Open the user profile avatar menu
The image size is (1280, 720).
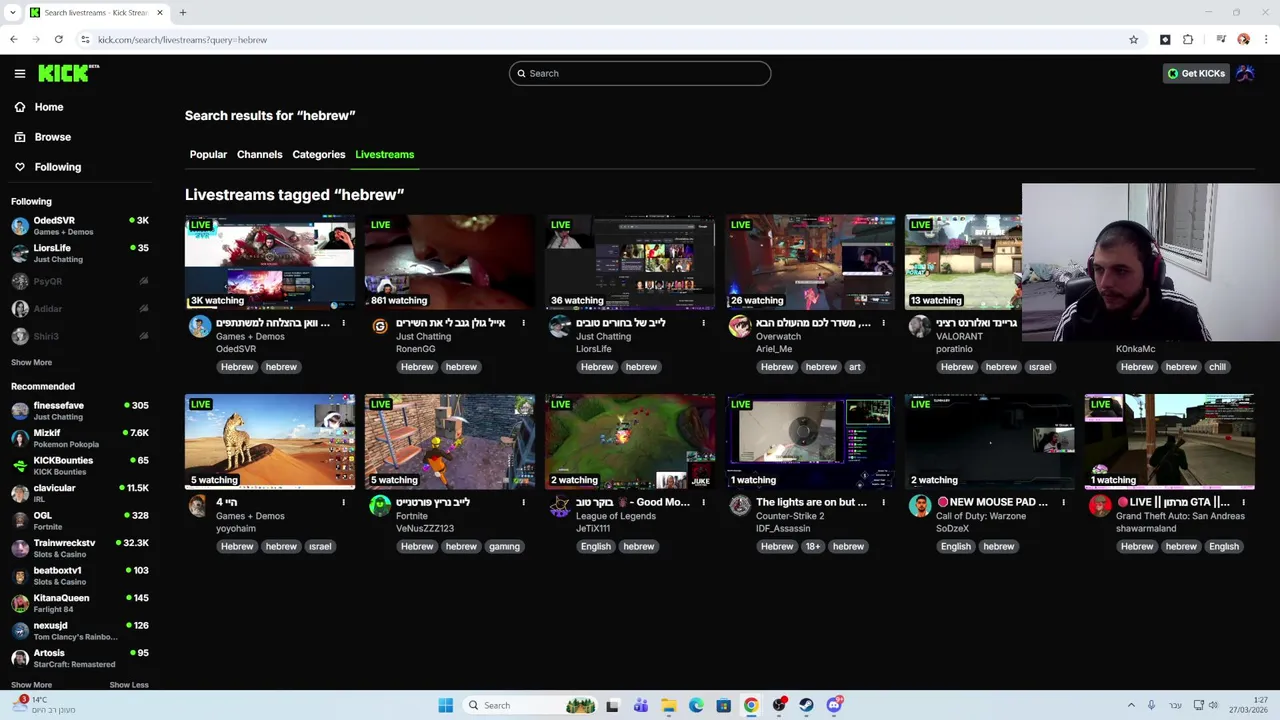click(1245, 73)
